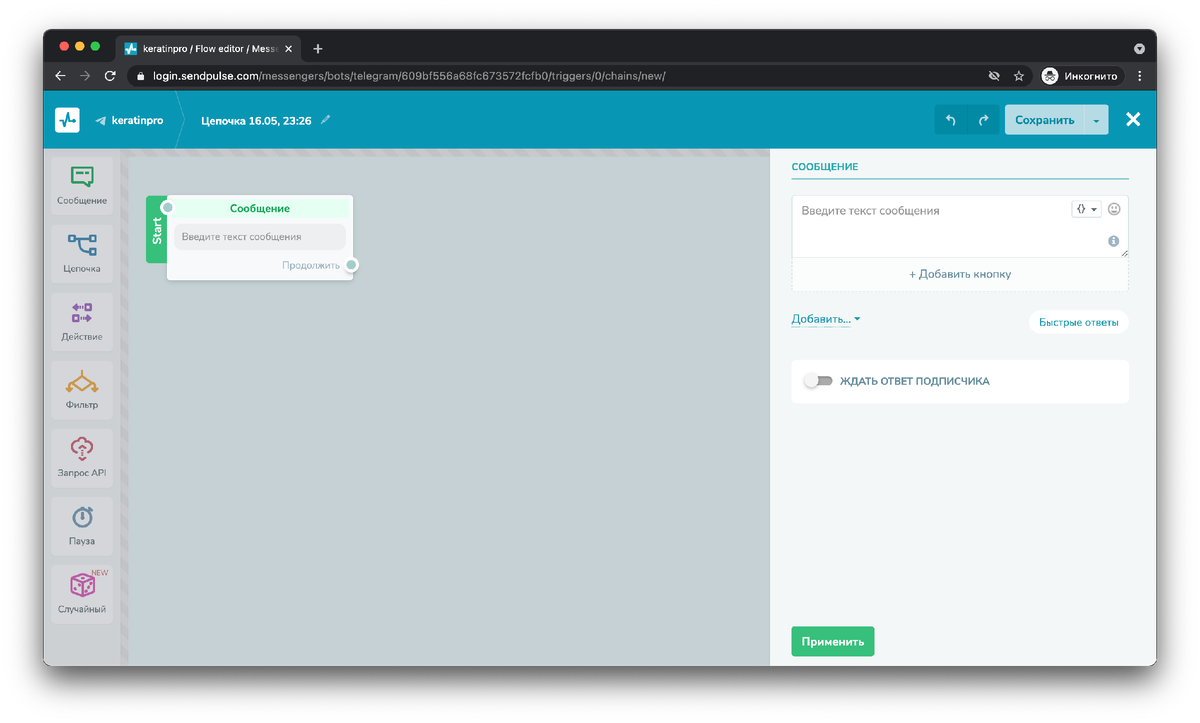Click the message text placeholder in flow node
Viewport: 1200px width, 723px height.
tap(260, 237)
